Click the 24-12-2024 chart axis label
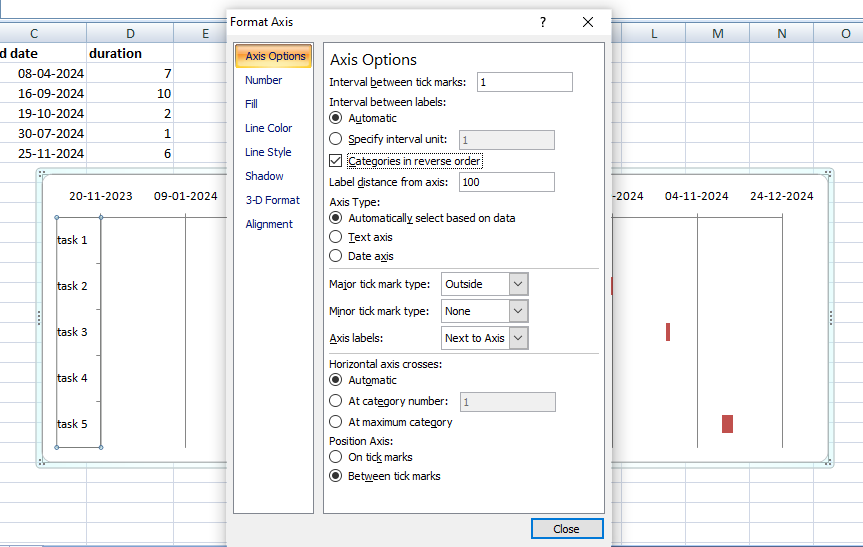This screenshot has width=863, height=547. click(782, 196)
